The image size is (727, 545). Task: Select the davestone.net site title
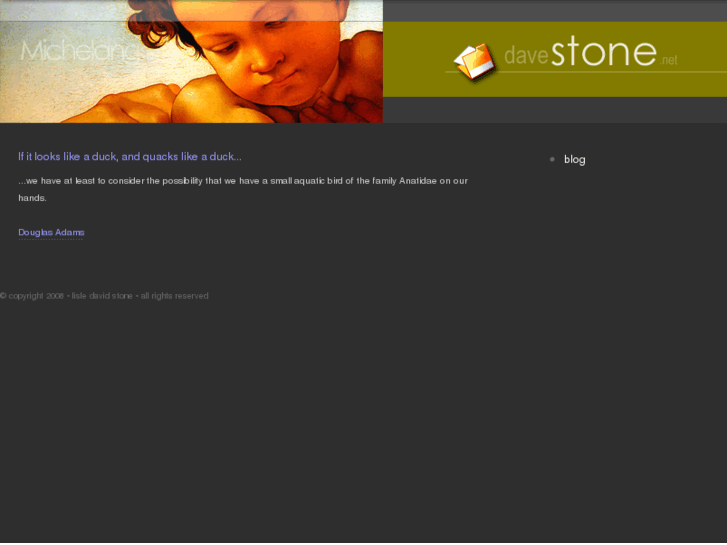point(591,52)
